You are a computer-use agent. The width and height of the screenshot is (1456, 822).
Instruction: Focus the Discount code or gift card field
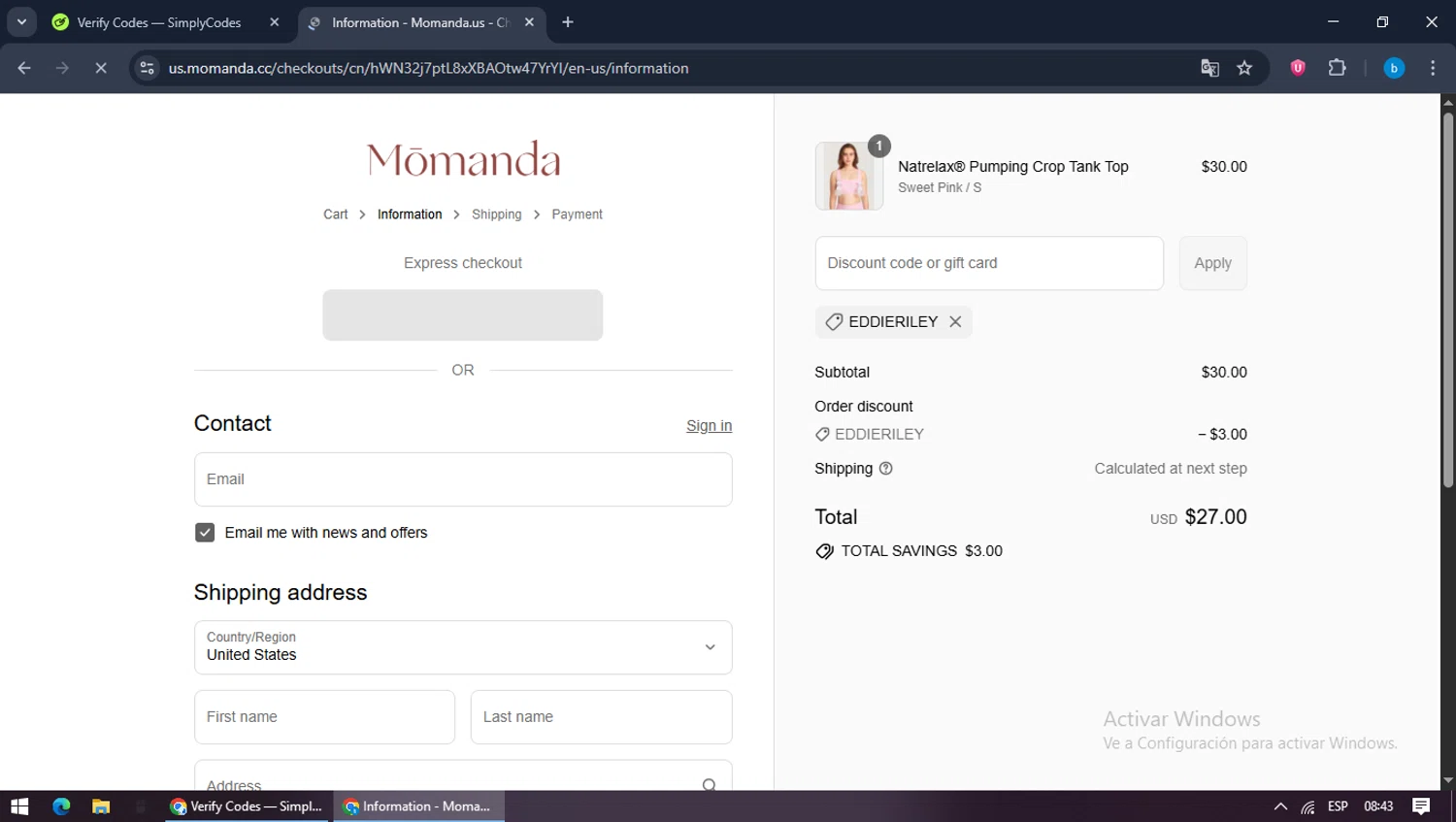[x=989, y=263]
